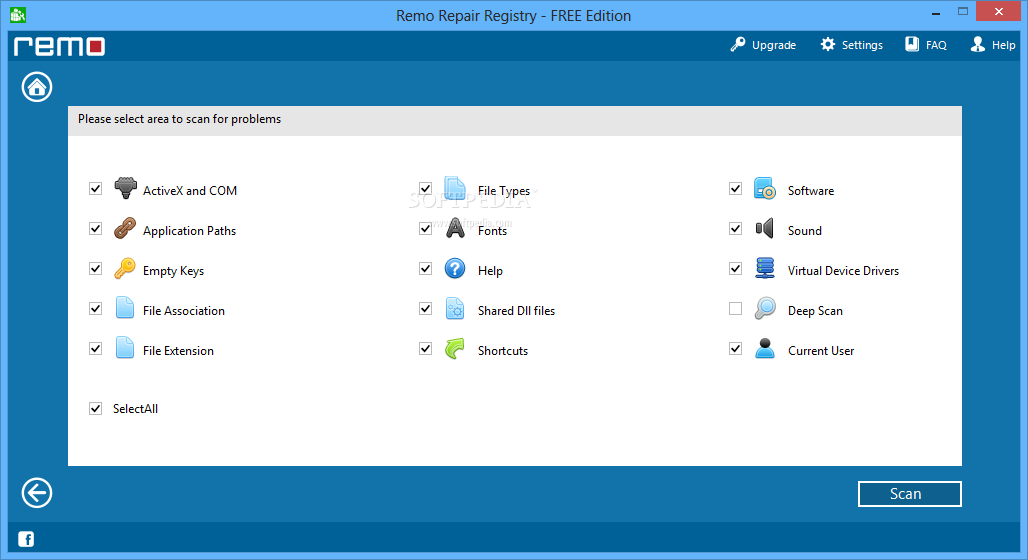Viewport: 1028px width, 560px height.
Task: Click the app icon in title bar
Action: 18,14
